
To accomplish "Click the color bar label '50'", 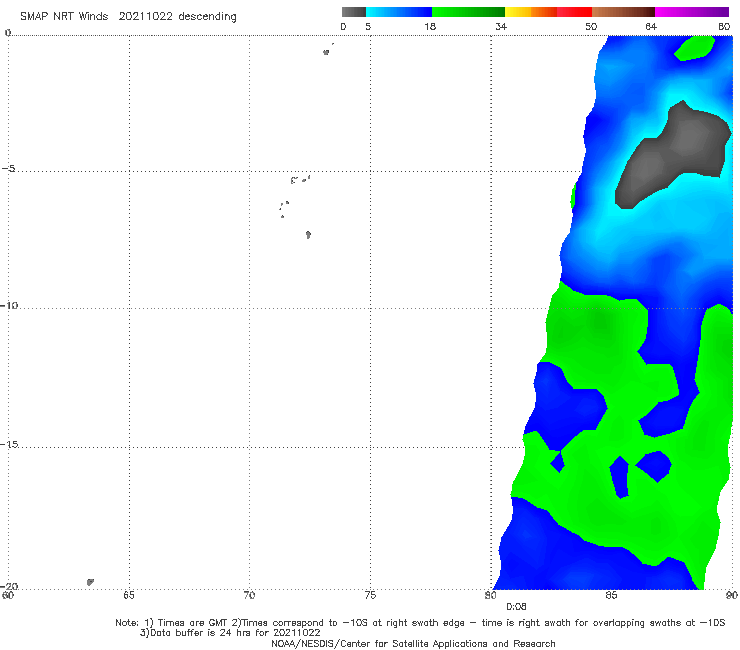I will (x=591, y=26).
